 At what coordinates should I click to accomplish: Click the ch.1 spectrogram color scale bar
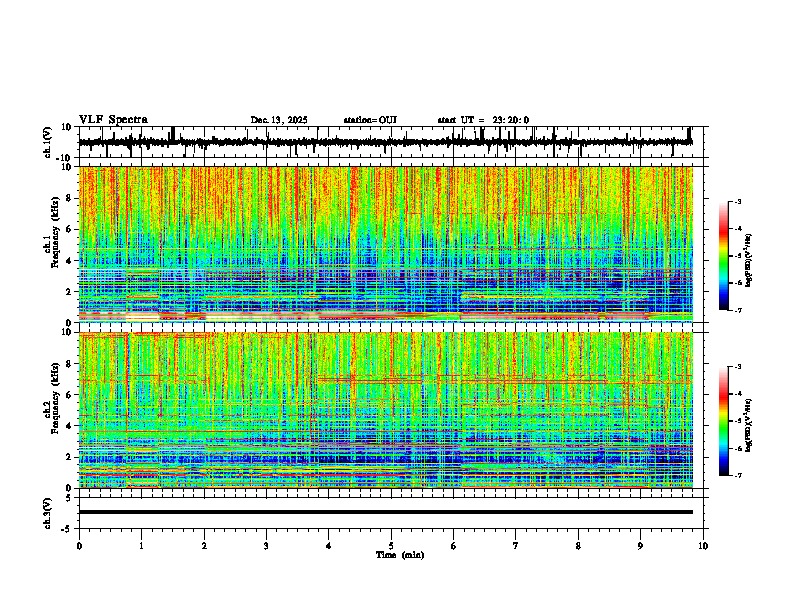724,256
